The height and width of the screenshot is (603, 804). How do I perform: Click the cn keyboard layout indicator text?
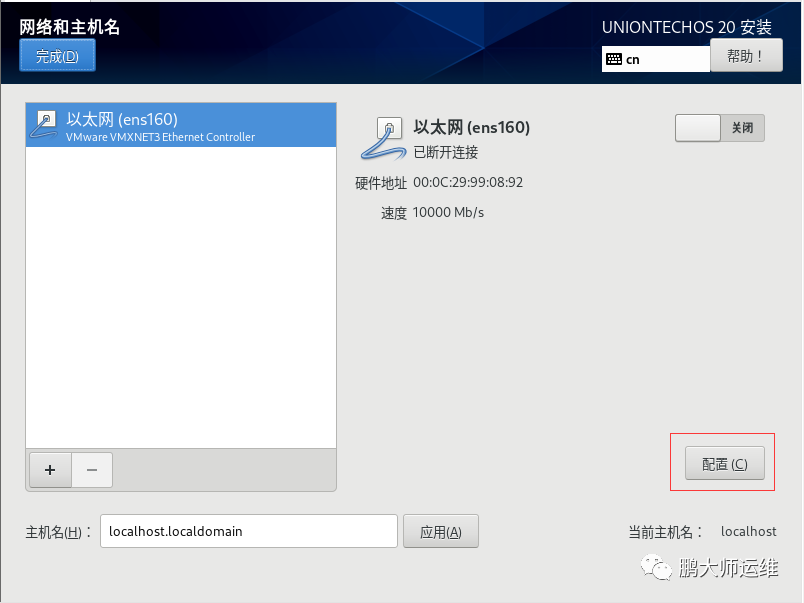tap(633, 59)
